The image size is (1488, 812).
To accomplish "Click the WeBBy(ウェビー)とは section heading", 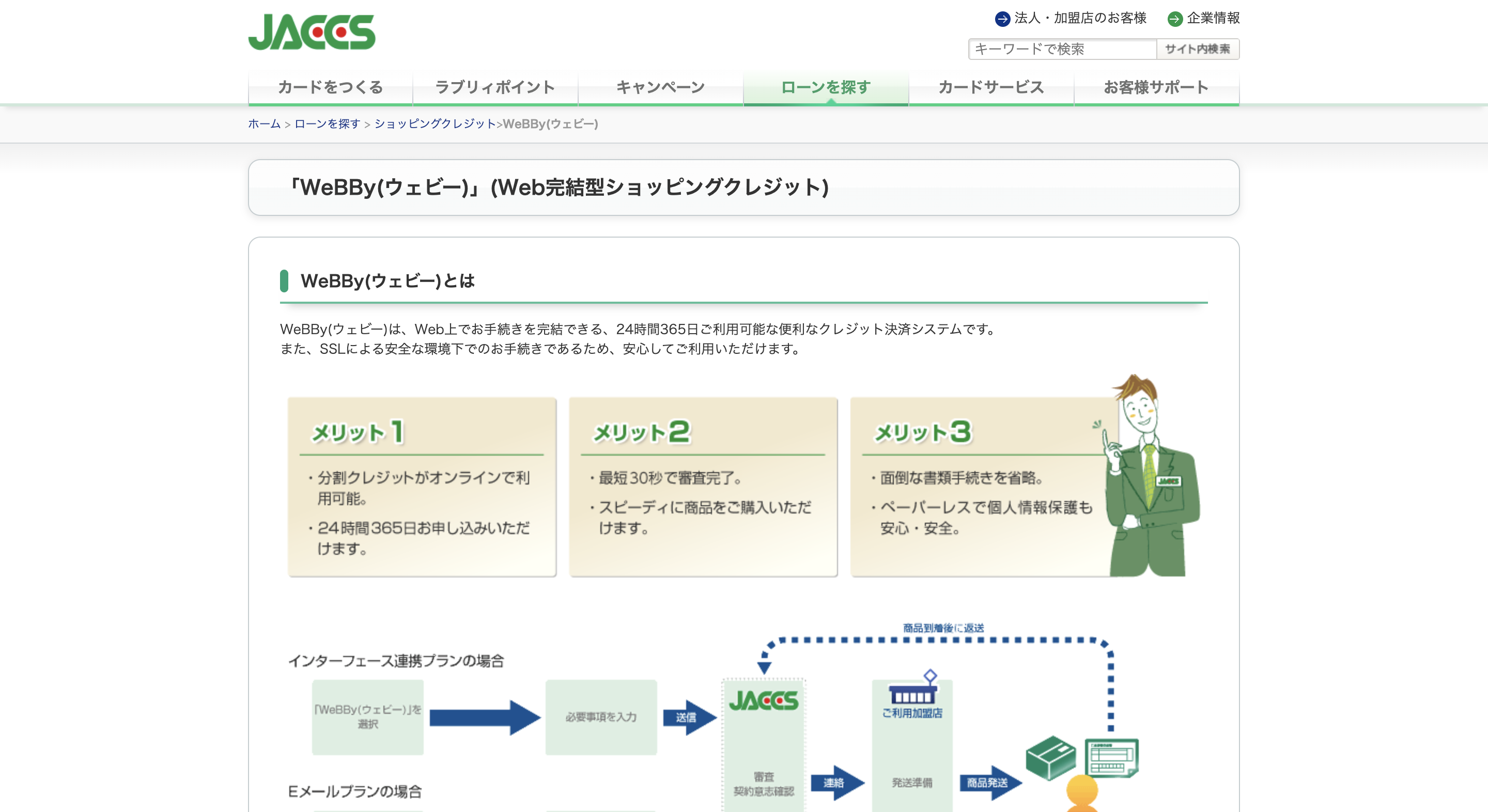I will (x=388, y=281).
